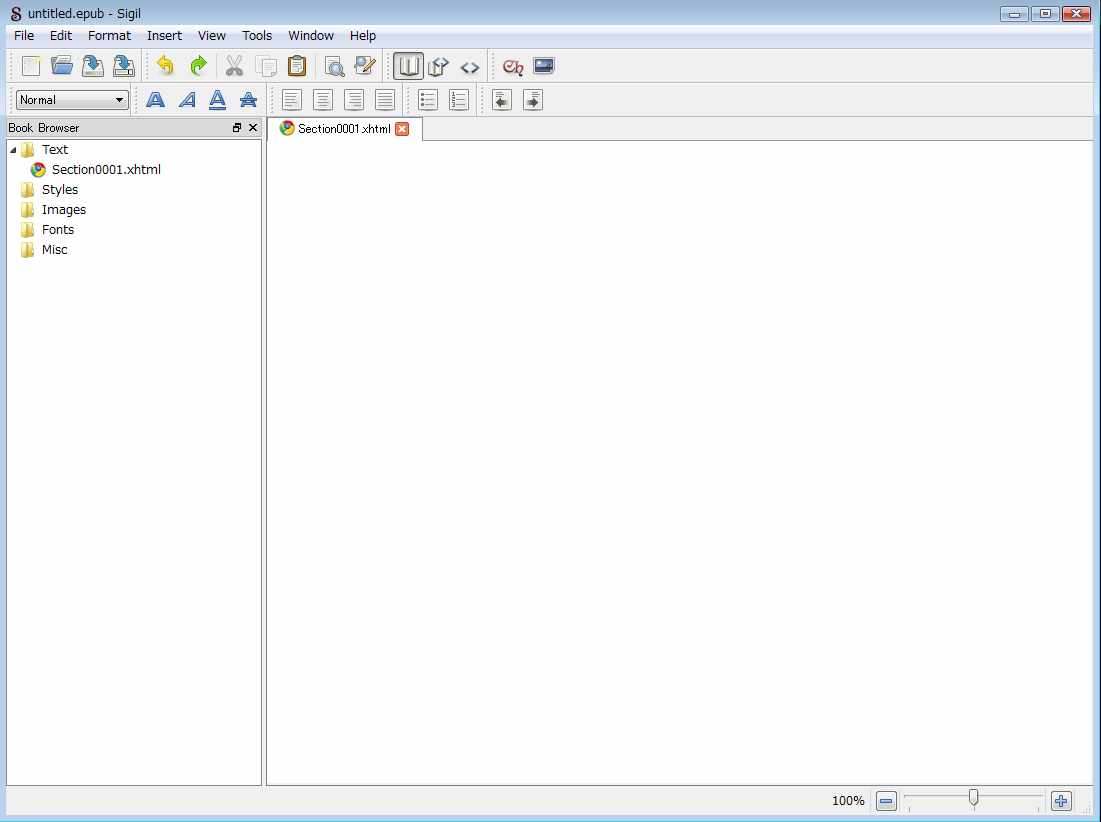Open the Meta Editor tool
Viewport: 1101px width, 822px height.
[365, 67]
